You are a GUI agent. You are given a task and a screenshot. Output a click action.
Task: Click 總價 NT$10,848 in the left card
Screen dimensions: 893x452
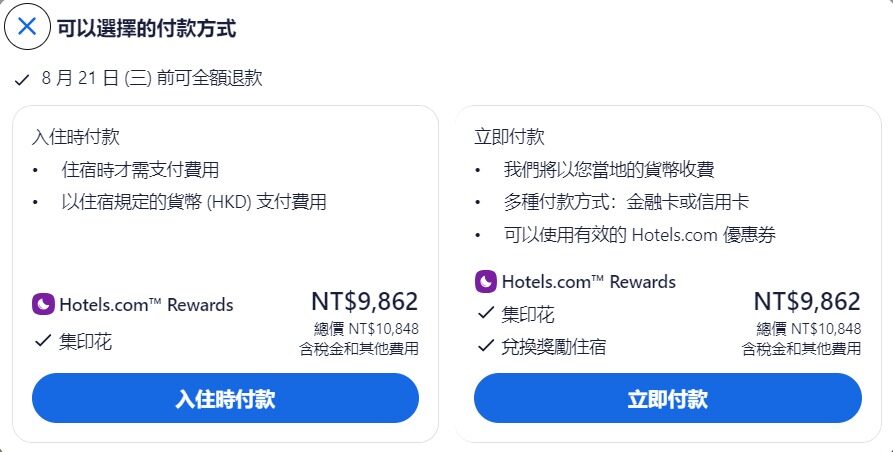[x=366, y=328]
